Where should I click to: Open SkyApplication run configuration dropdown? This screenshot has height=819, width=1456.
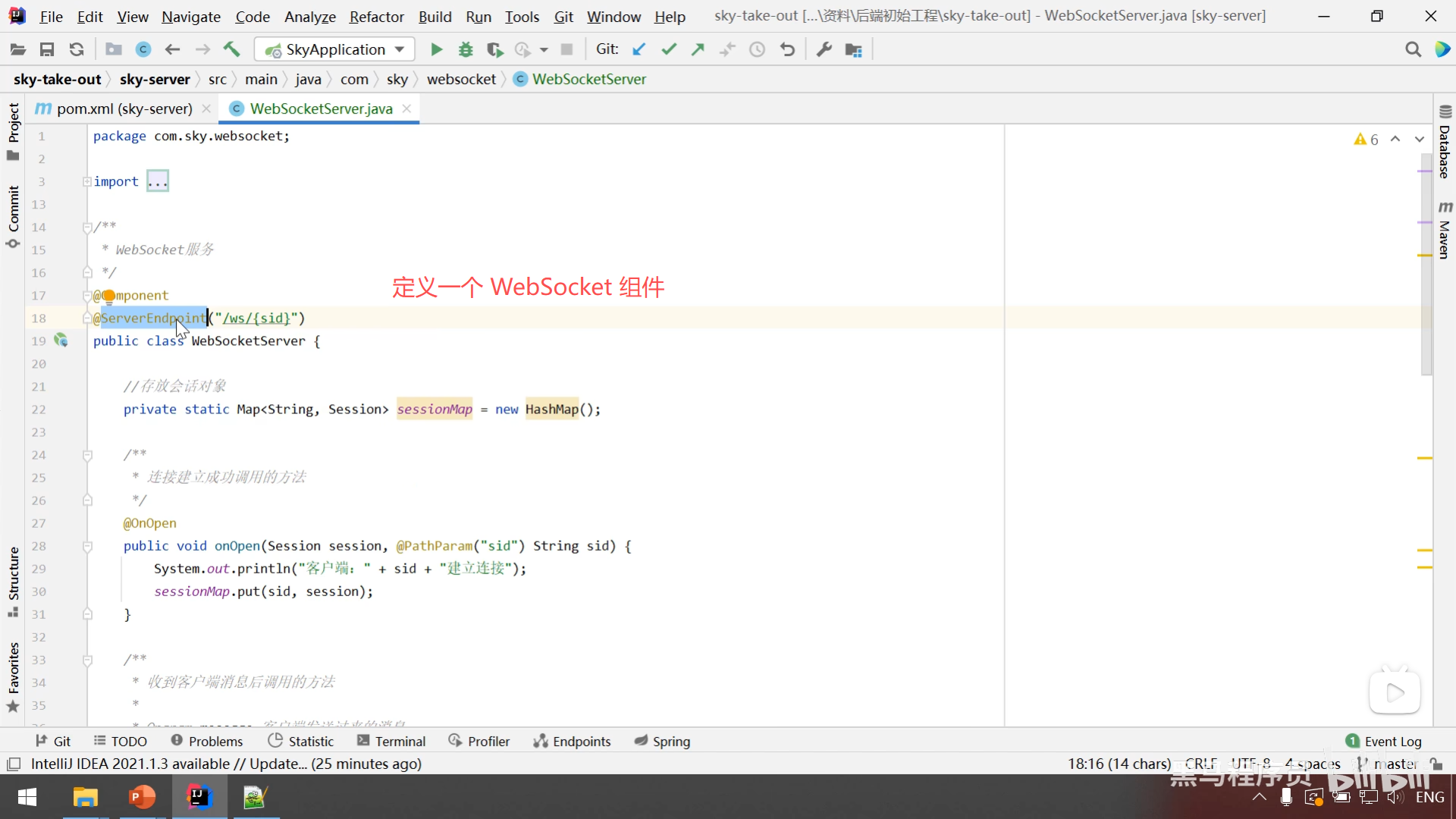point(334,49)
